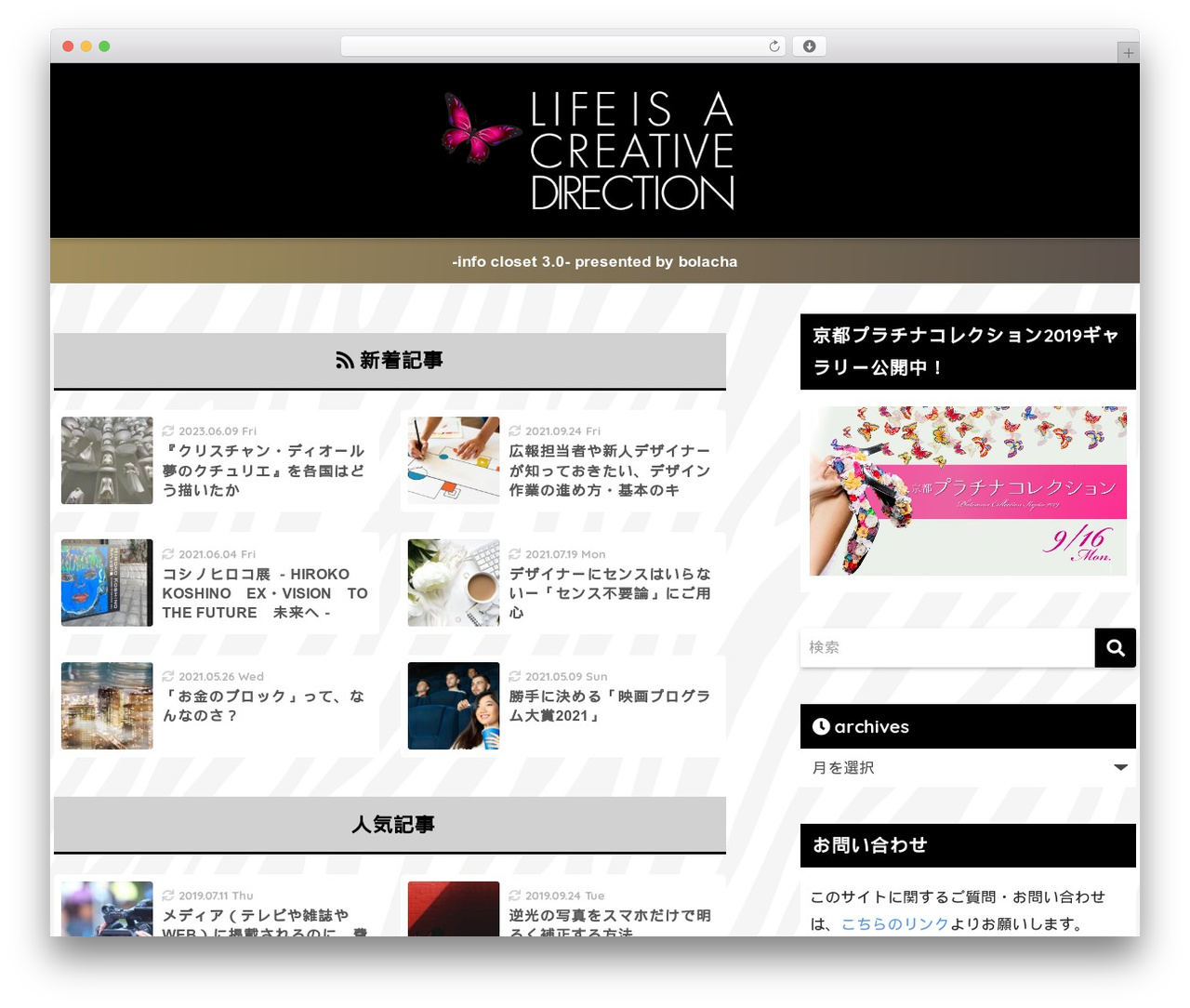Click the Dior article sculpture thumbnail
The image size is (1190, 1008).
pyautogui.click(x=107, y=460)
